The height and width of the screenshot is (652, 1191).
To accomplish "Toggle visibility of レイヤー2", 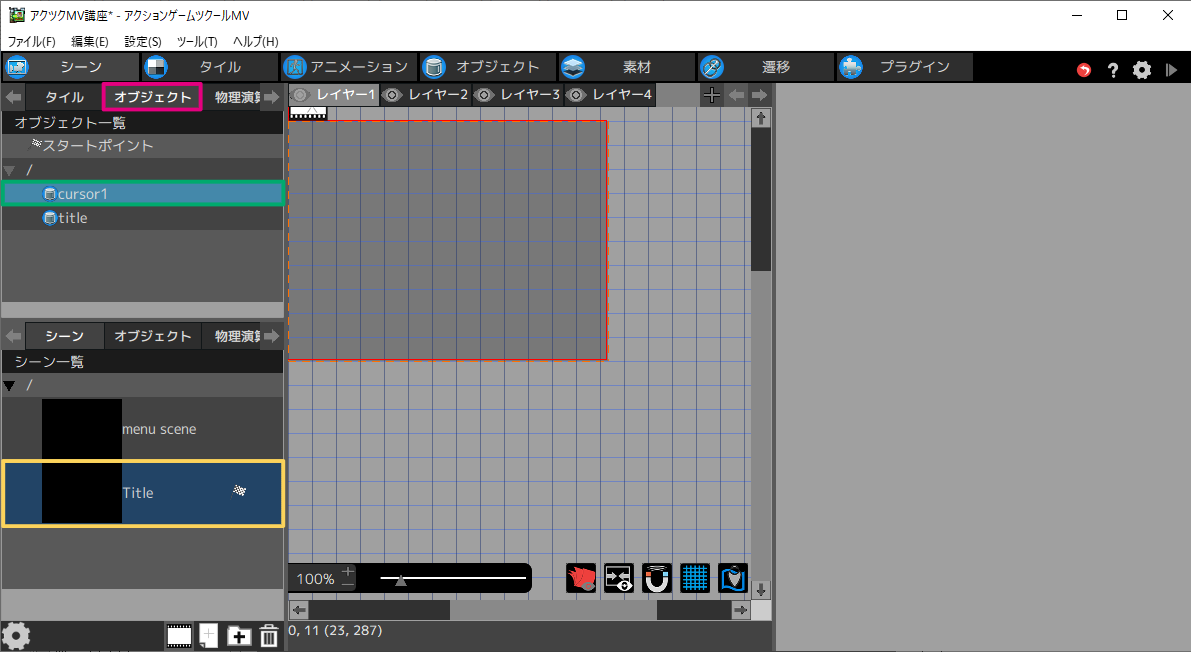I will 392,95.
